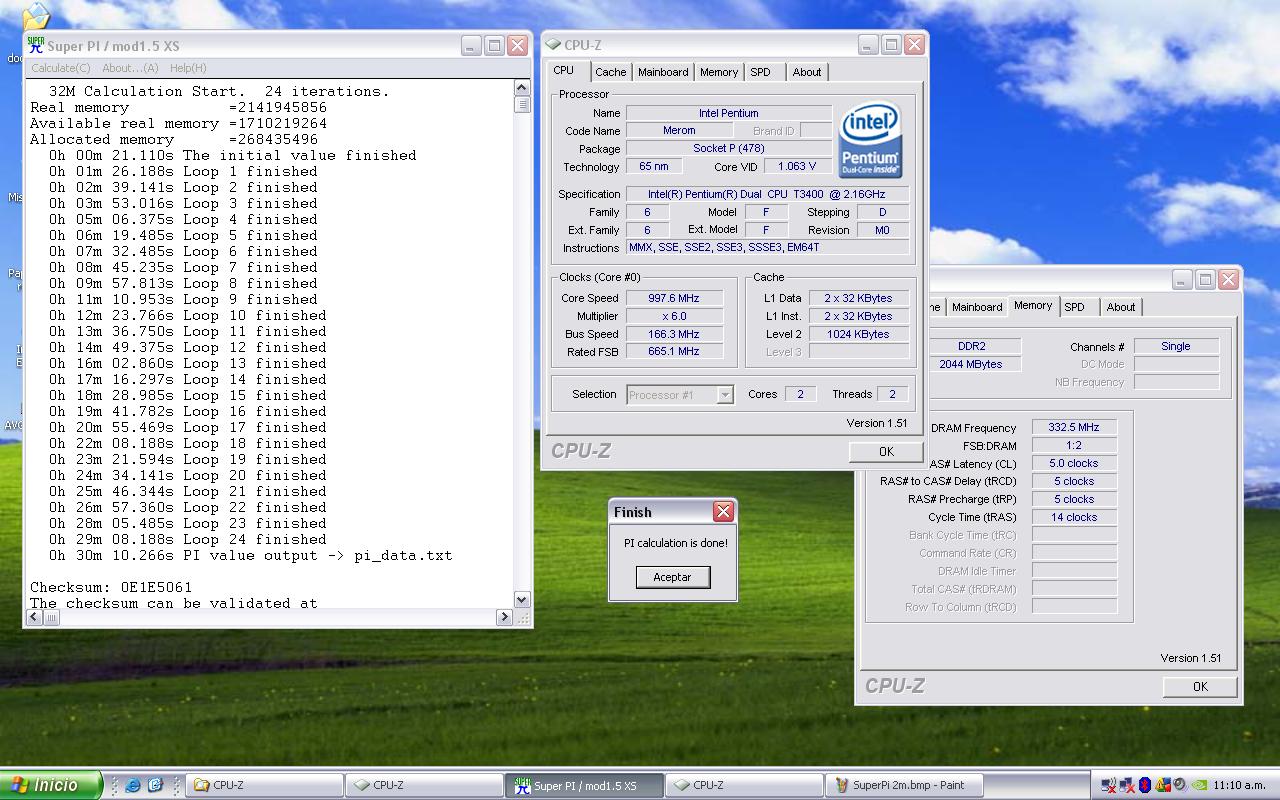Activate the Super PI / mod1.5 XS taskbar button

pos(585,785)
